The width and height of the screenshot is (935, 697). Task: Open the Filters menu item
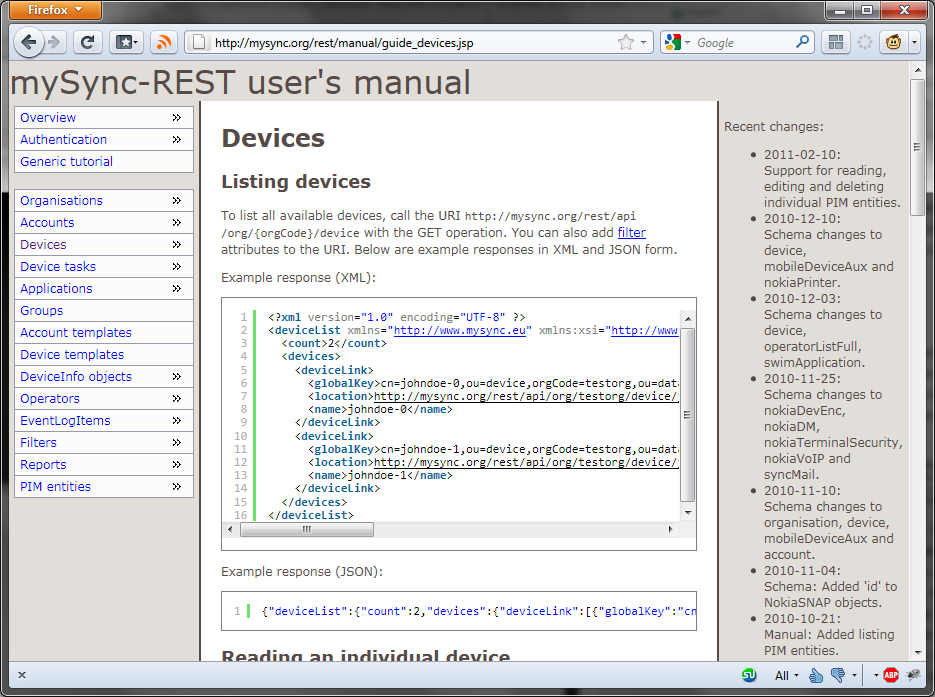(104, 443)
